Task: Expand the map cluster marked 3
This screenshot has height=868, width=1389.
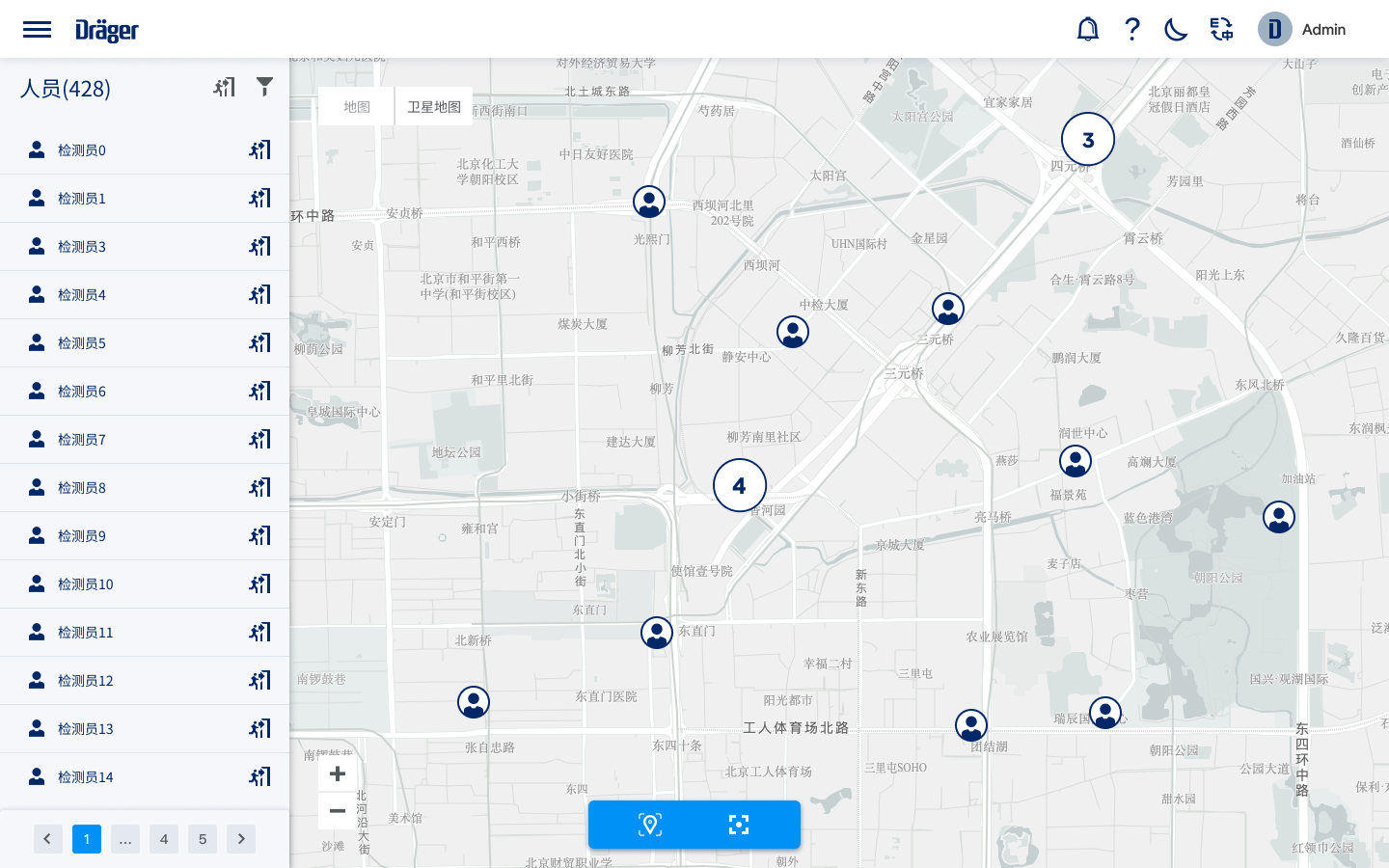Action: (1087, 140)
